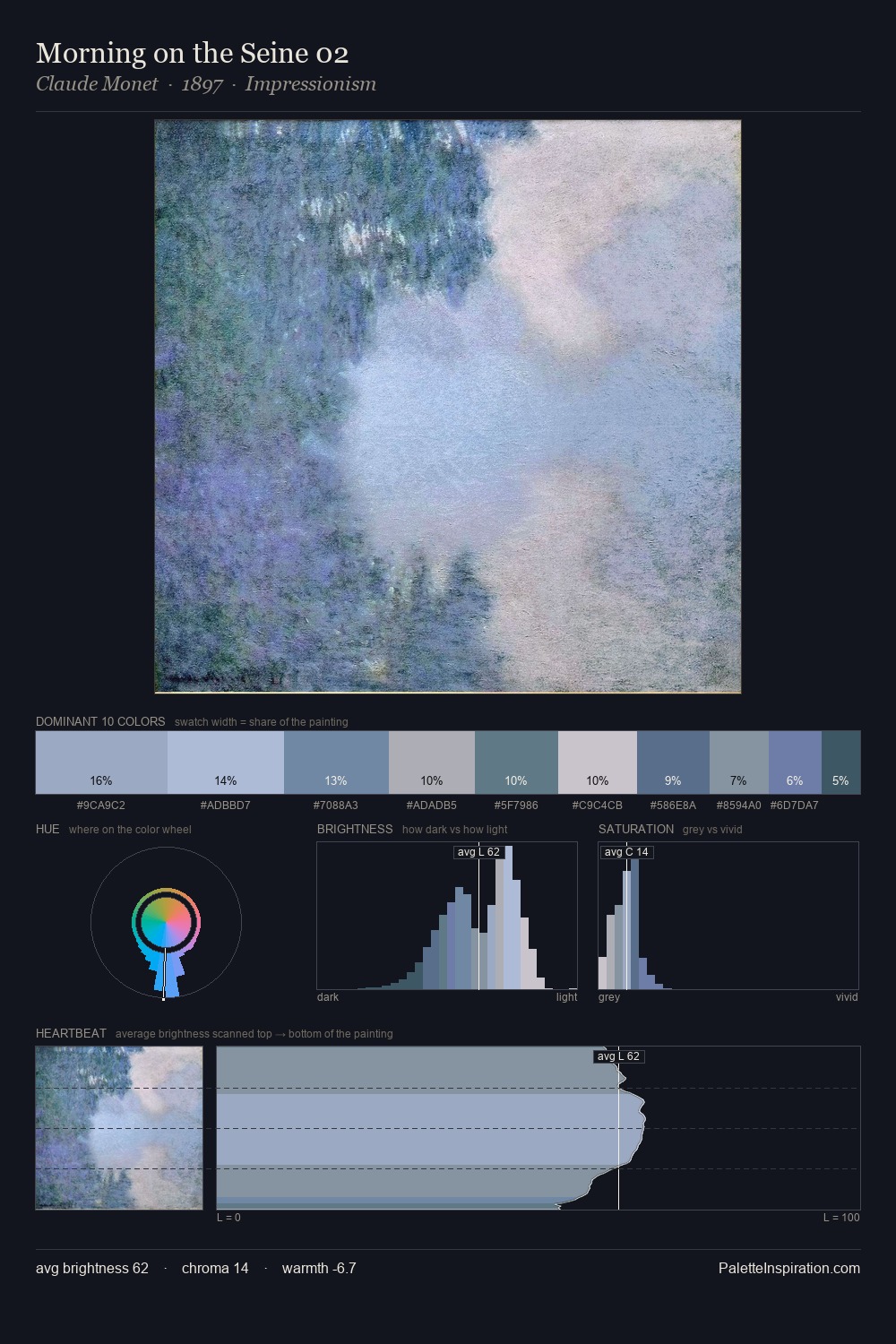Click the avg L 62 tag in Brightness chart
Image resolution: width=896 pixels, height=1344 pixels.
coord(479,852)
